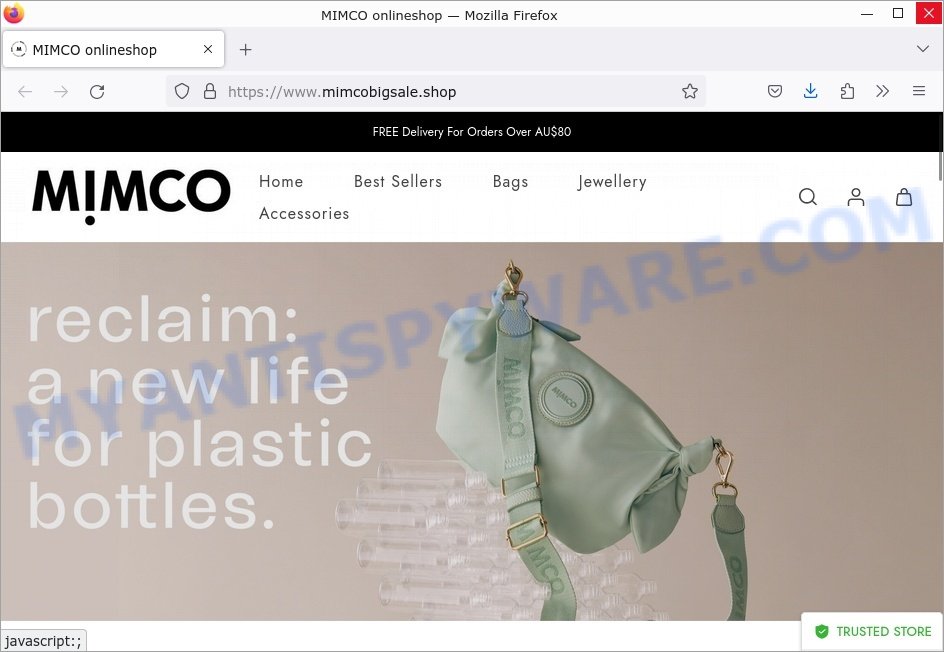The image size is (944, 652).
Task: Open the Accessories menu item
Action: (304, 213)
